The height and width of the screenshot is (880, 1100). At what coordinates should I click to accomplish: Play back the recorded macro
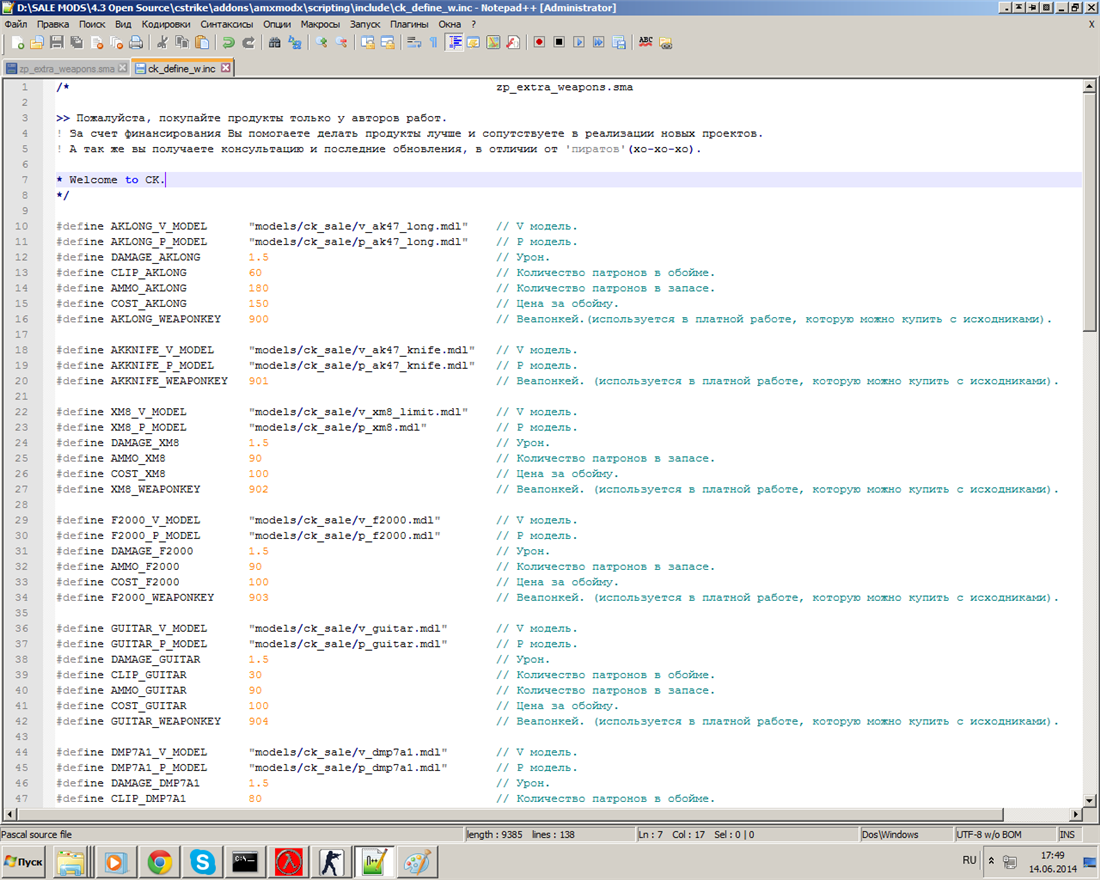(579, 43)
